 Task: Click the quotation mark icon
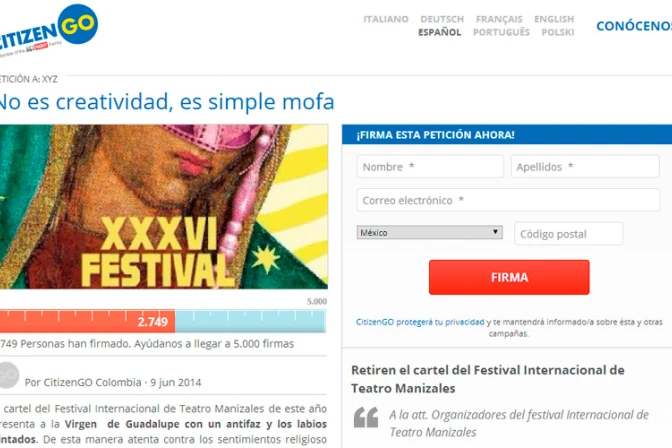tap(366, 418)
